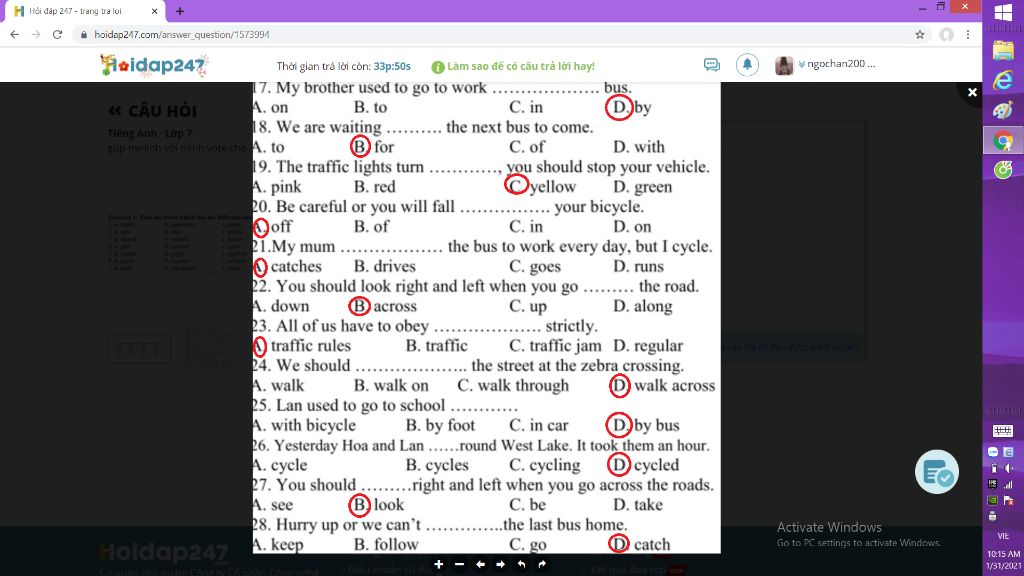Click the volume icon in system tray
1024x576 pixels.
1009,468
